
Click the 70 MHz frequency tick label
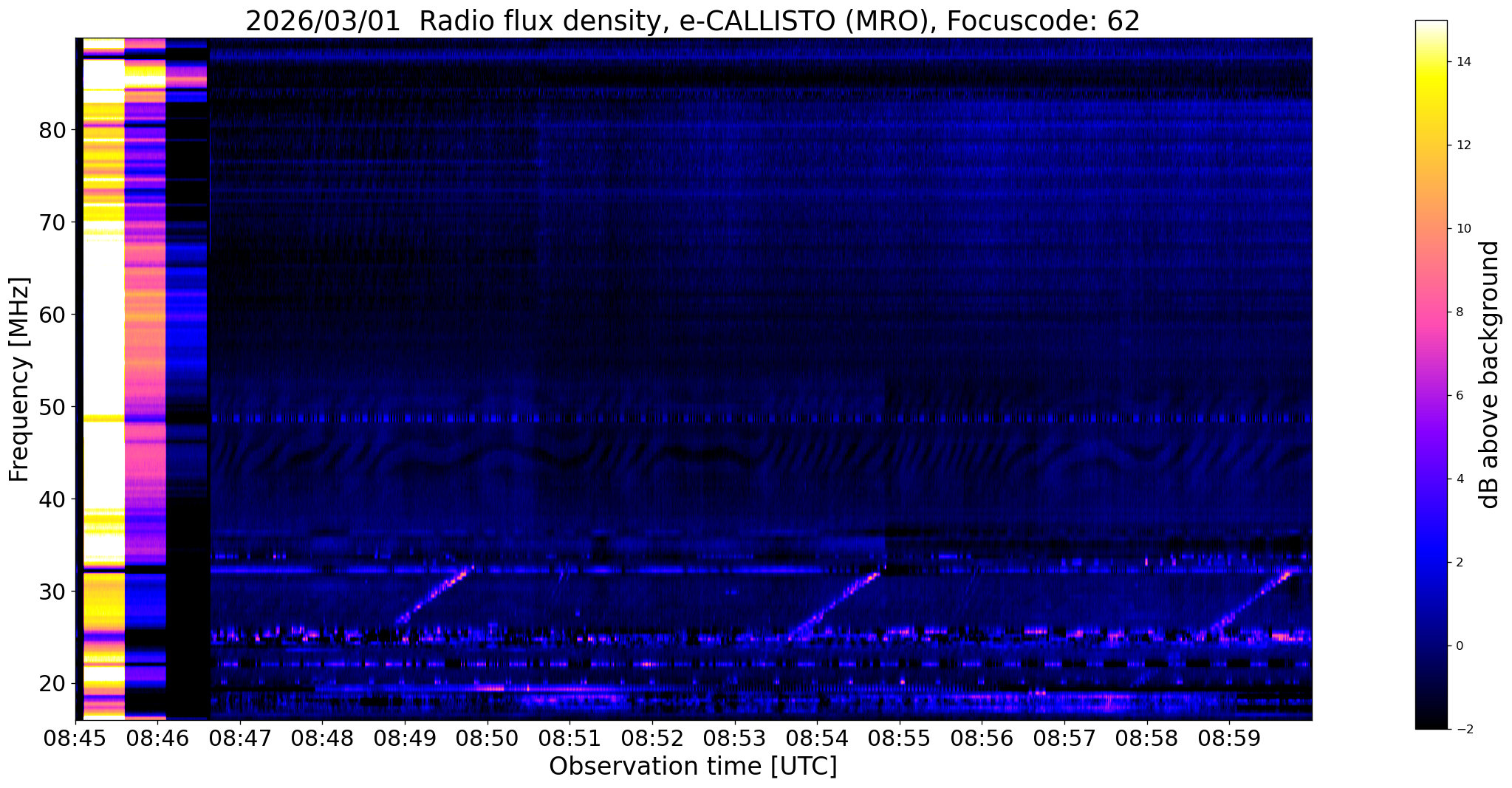[52, 222]
